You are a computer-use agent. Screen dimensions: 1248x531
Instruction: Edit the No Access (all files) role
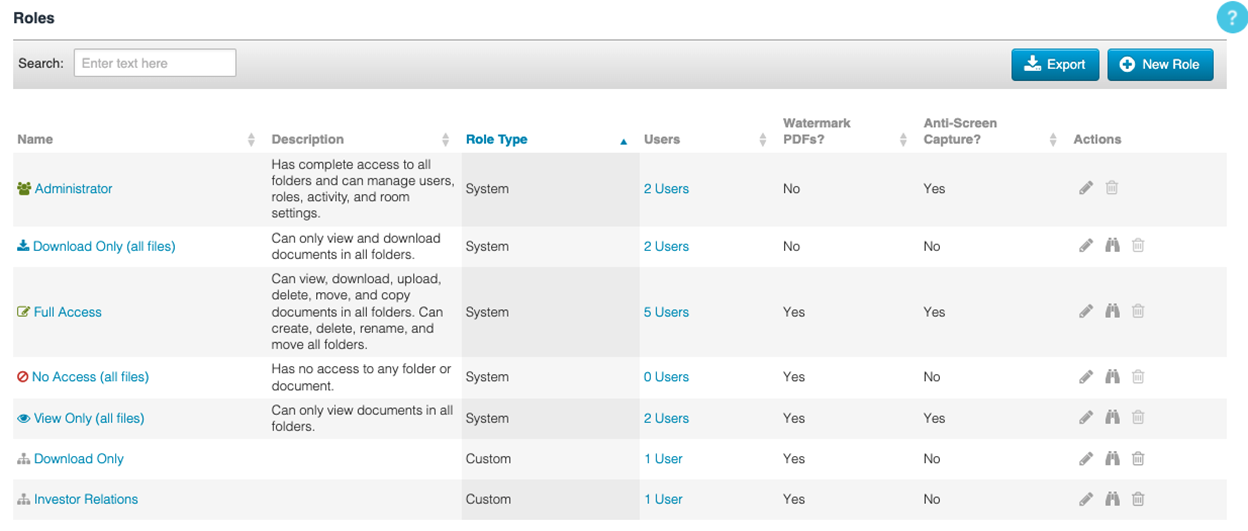1086,377
